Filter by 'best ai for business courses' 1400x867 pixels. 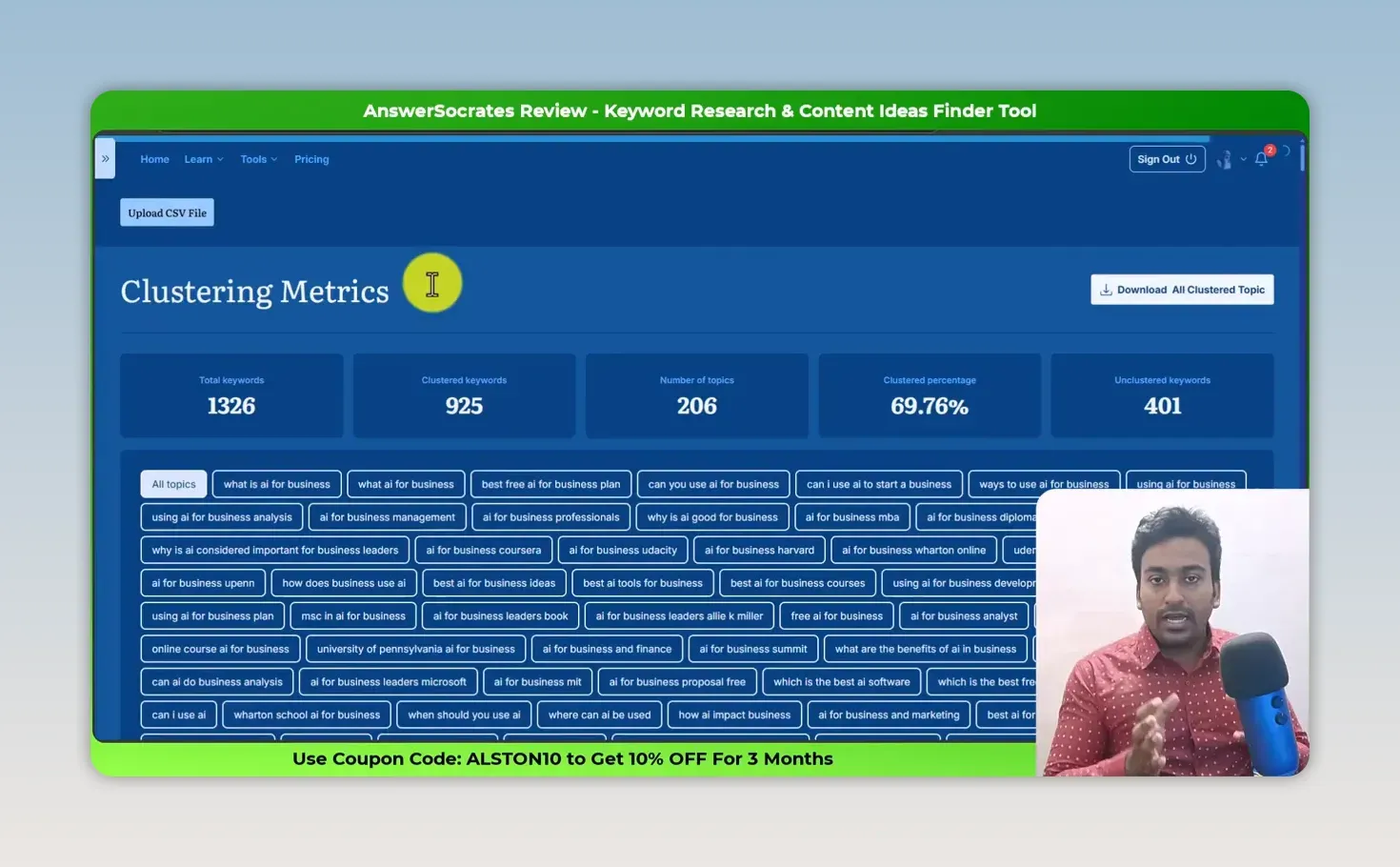[x=797, y=583]
